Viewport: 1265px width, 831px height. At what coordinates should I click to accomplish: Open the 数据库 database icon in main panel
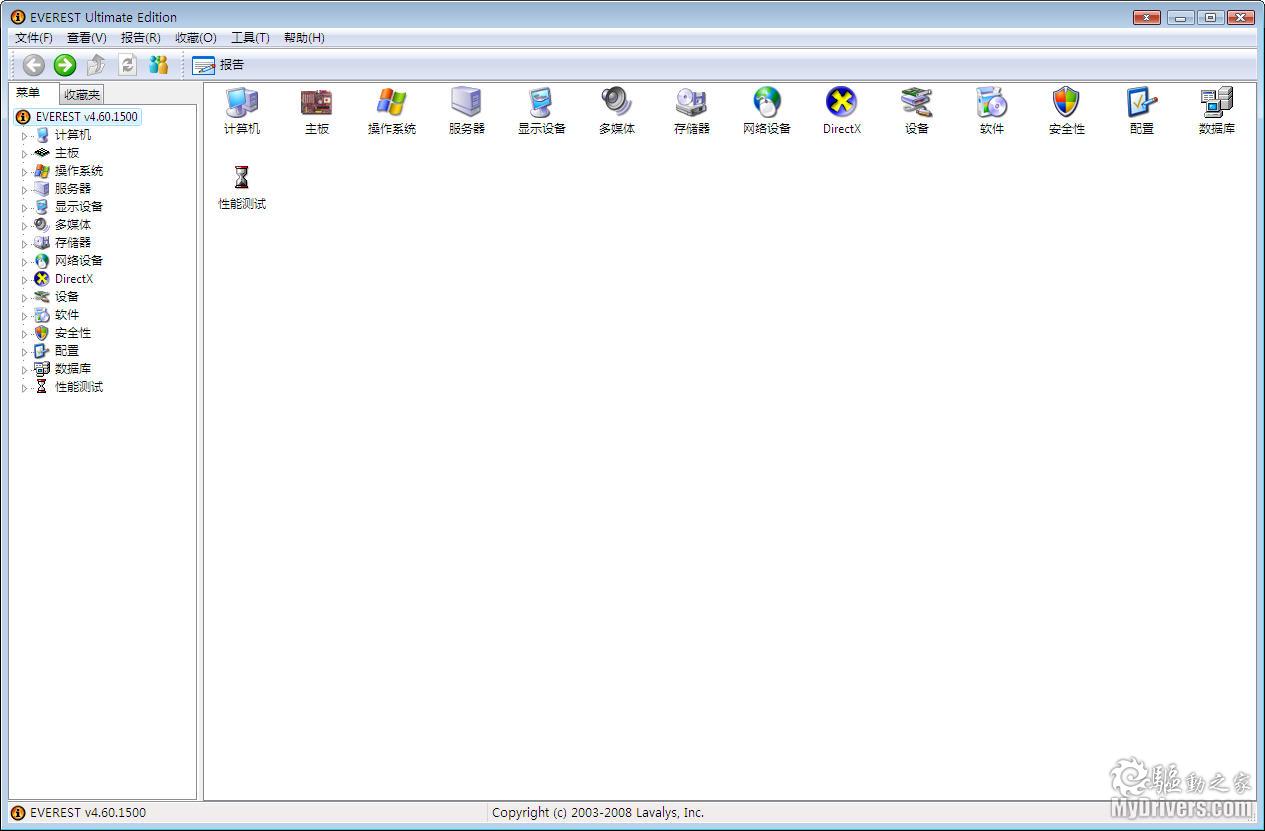(x=1217, y=110)
